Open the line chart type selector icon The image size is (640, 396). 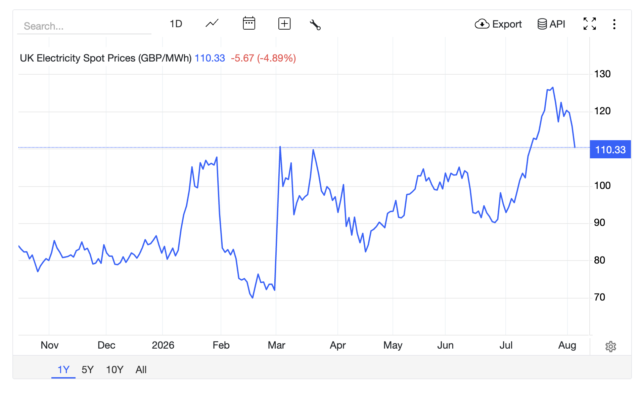pyautogui.click(x=212, y=24)
